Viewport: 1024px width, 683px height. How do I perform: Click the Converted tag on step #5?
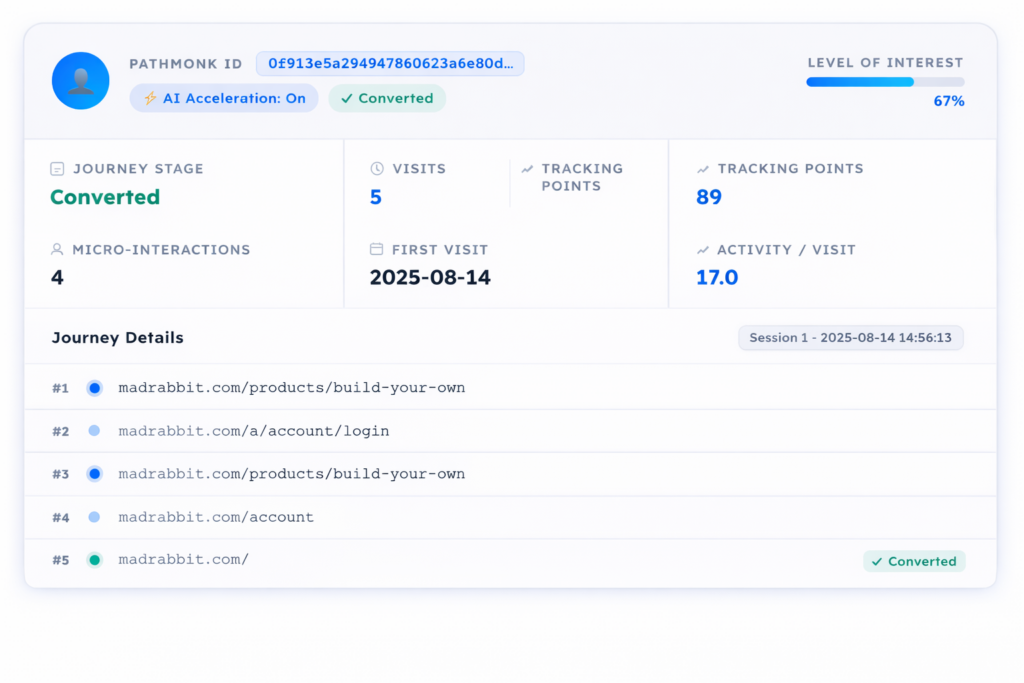tap(914, 561)
